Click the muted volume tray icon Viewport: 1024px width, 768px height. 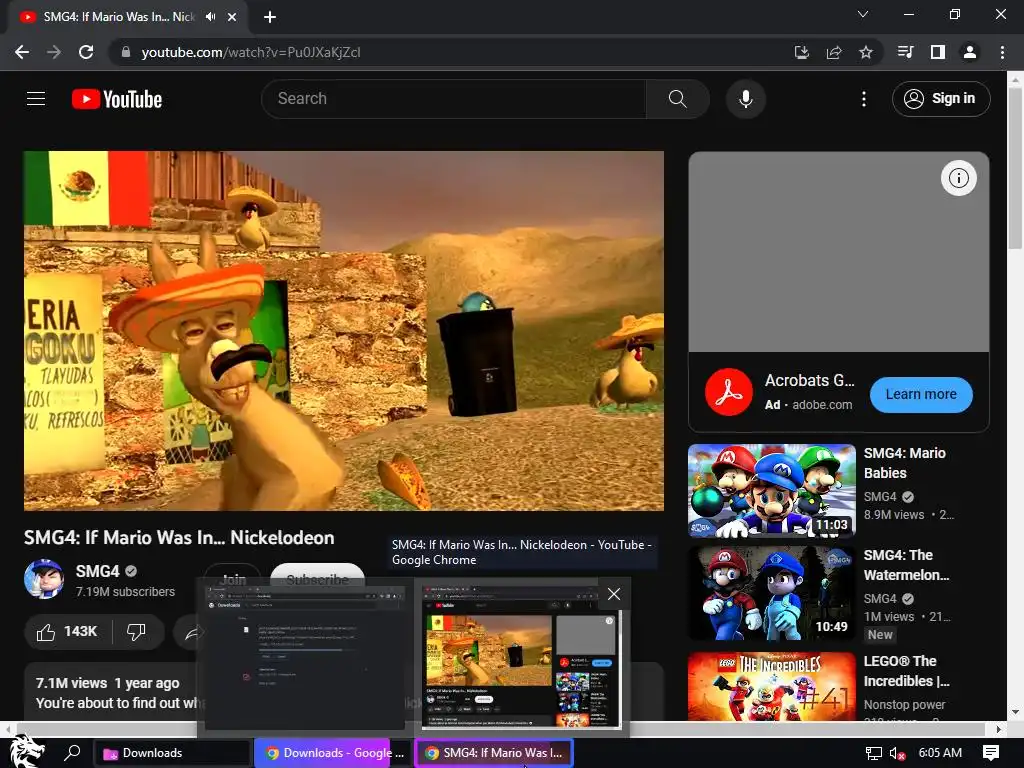tap(897, 753)
